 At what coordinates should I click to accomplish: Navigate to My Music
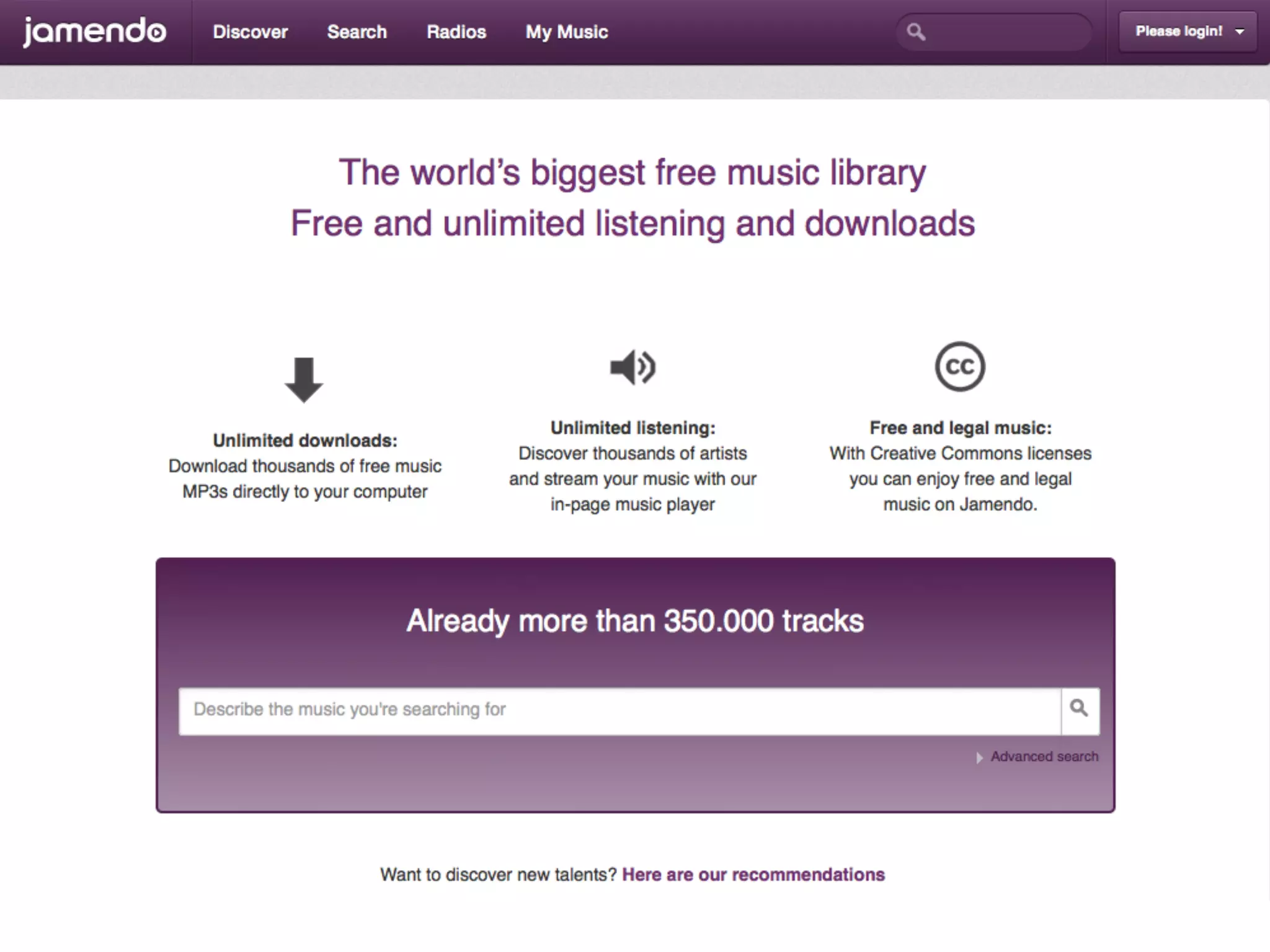click(x=566, y=32)
